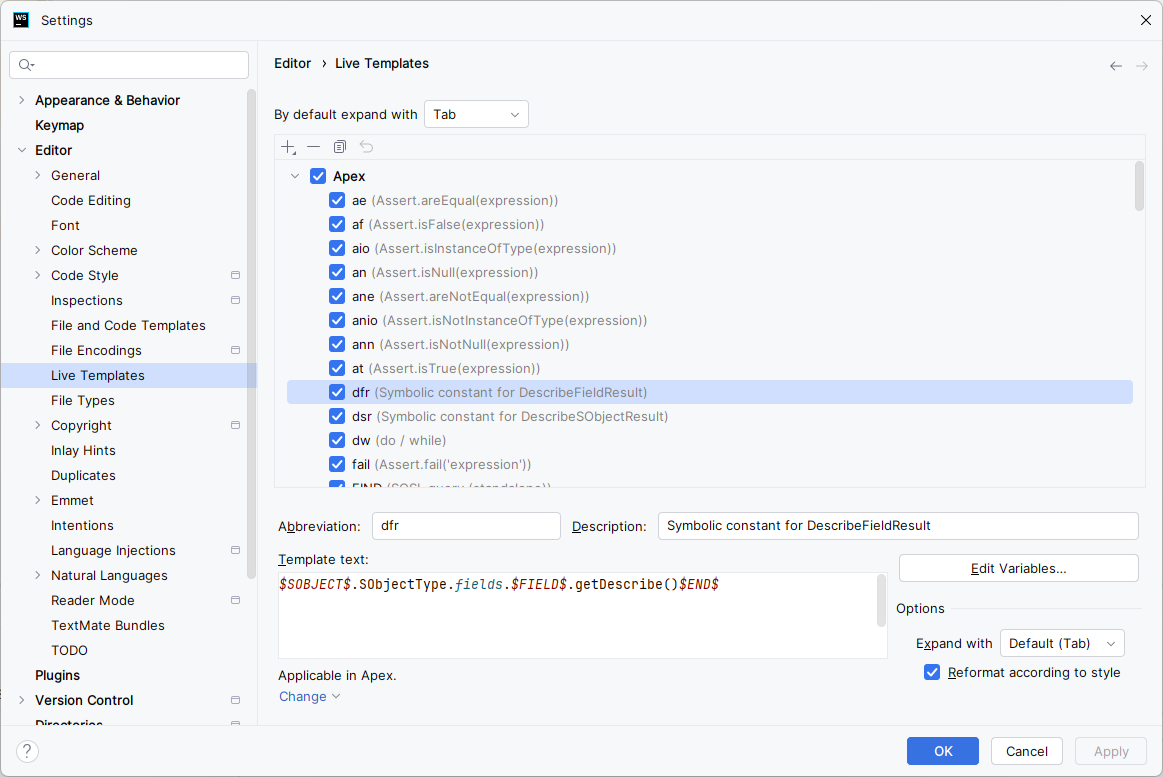
Task: Uncheck the ane Assert.areNotEqual template
Action: tap(337, 297)
